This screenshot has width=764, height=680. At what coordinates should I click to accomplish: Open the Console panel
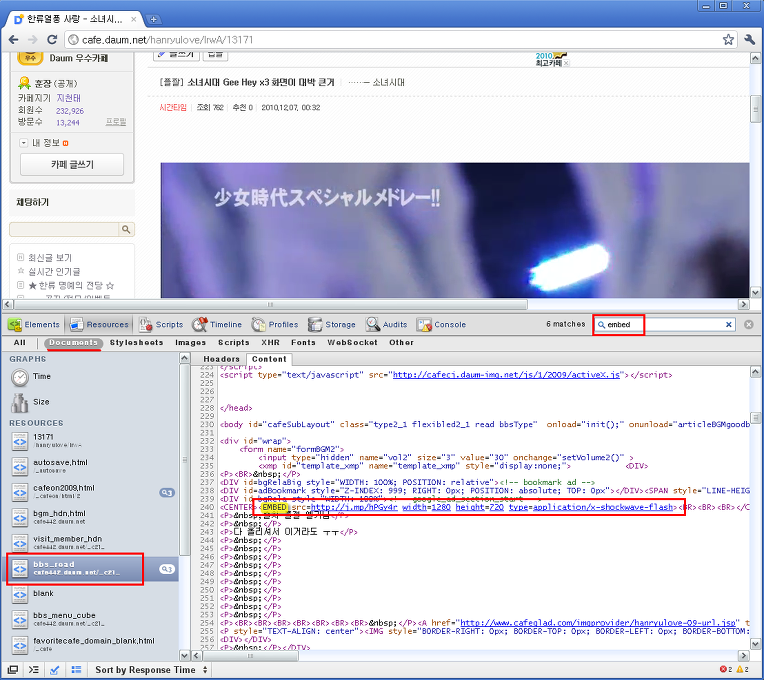(441, 324)
